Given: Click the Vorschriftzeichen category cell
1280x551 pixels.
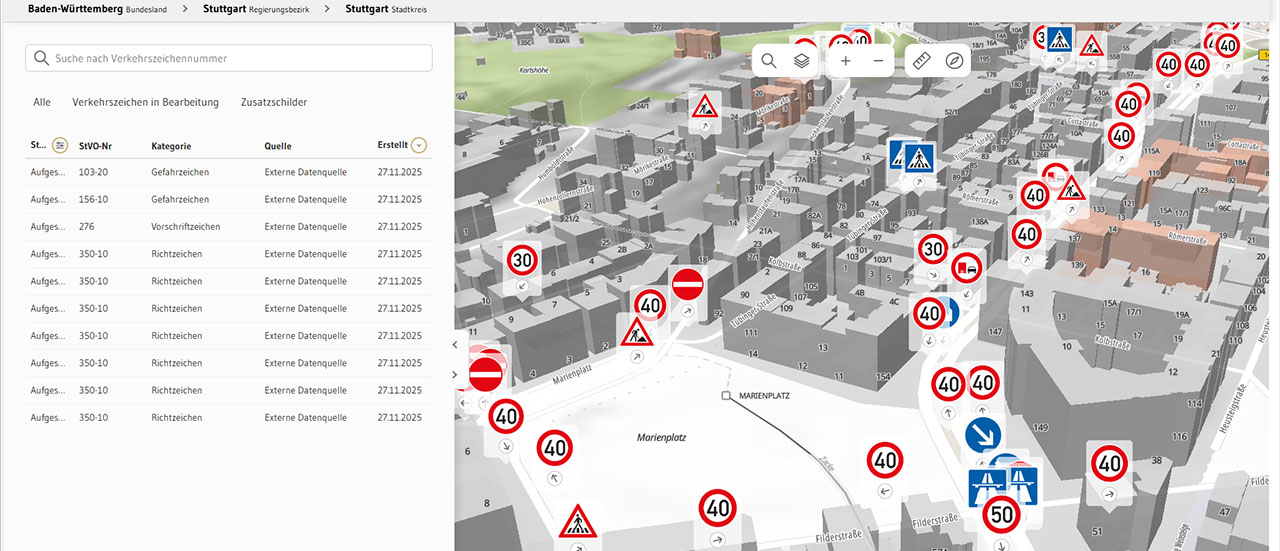Looking at the screenshot, I should pos(187,227).
